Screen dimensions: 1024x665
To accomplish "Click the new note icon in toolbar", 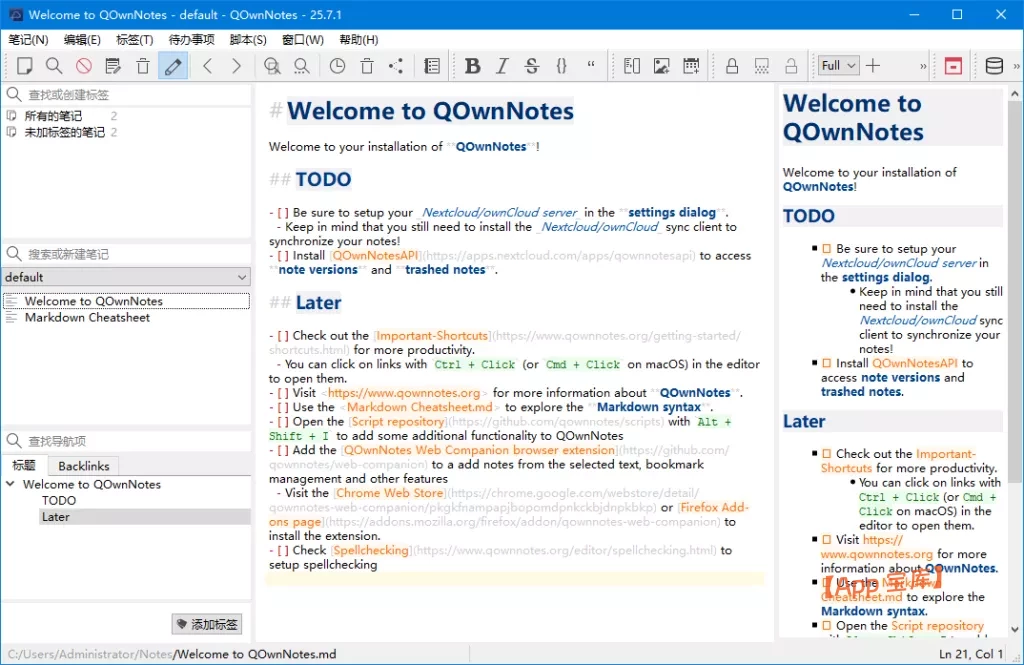I will coord(25,66).
